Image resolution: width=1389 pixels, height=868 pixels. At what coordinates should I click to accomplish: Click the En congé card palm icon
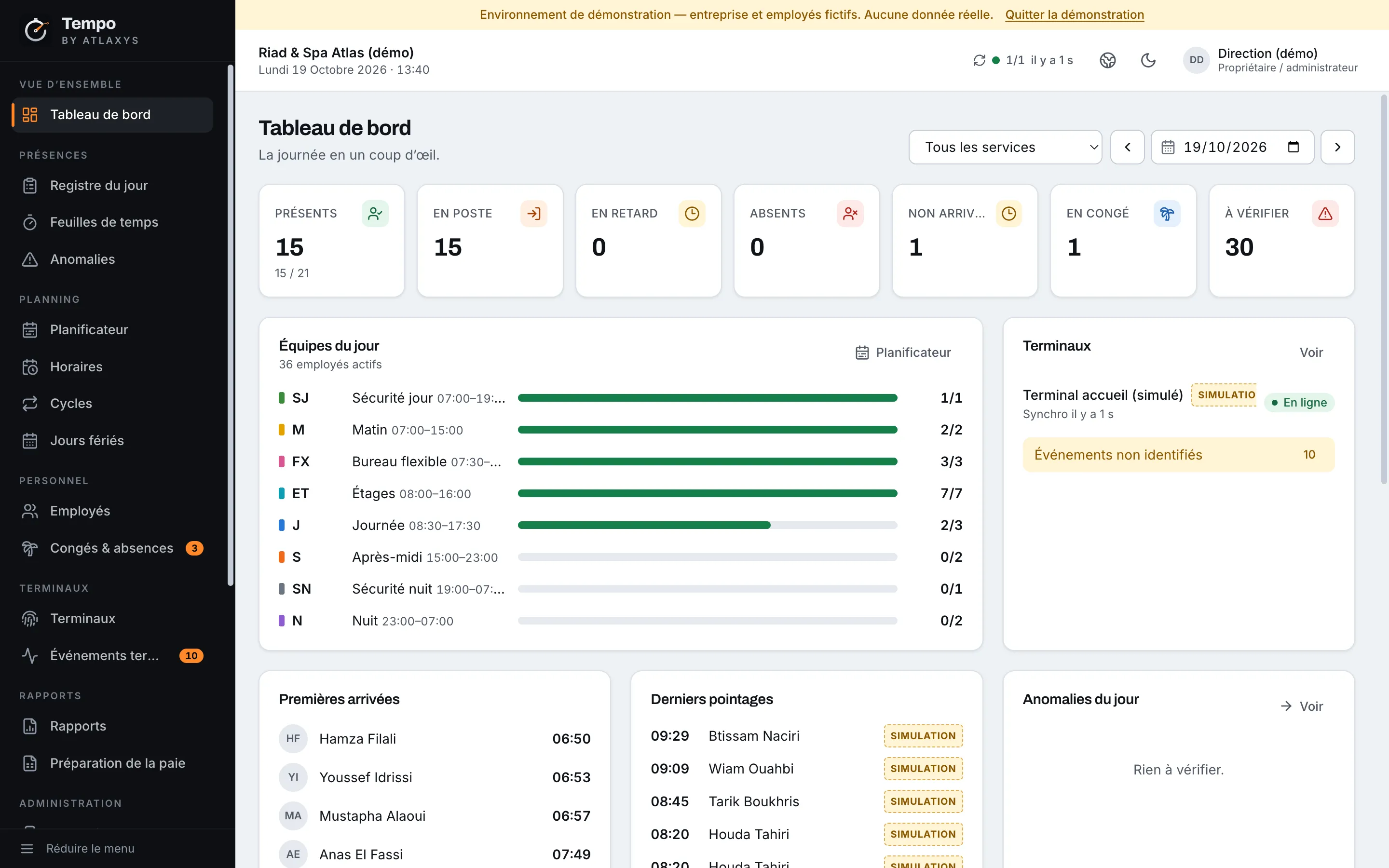click(x=1167, y=214)
